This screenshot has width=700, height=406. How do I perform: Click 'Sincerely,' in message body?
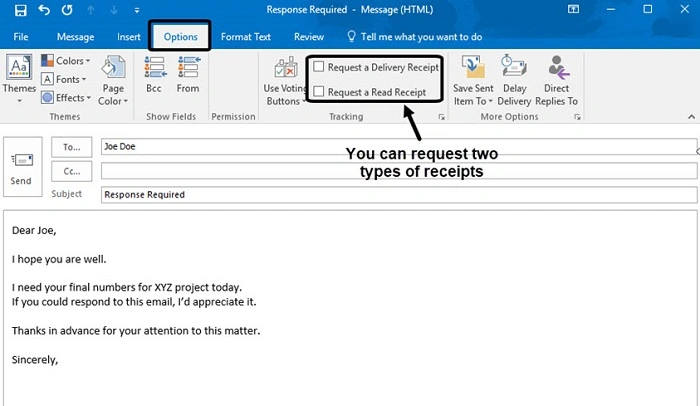click(35, 360)
